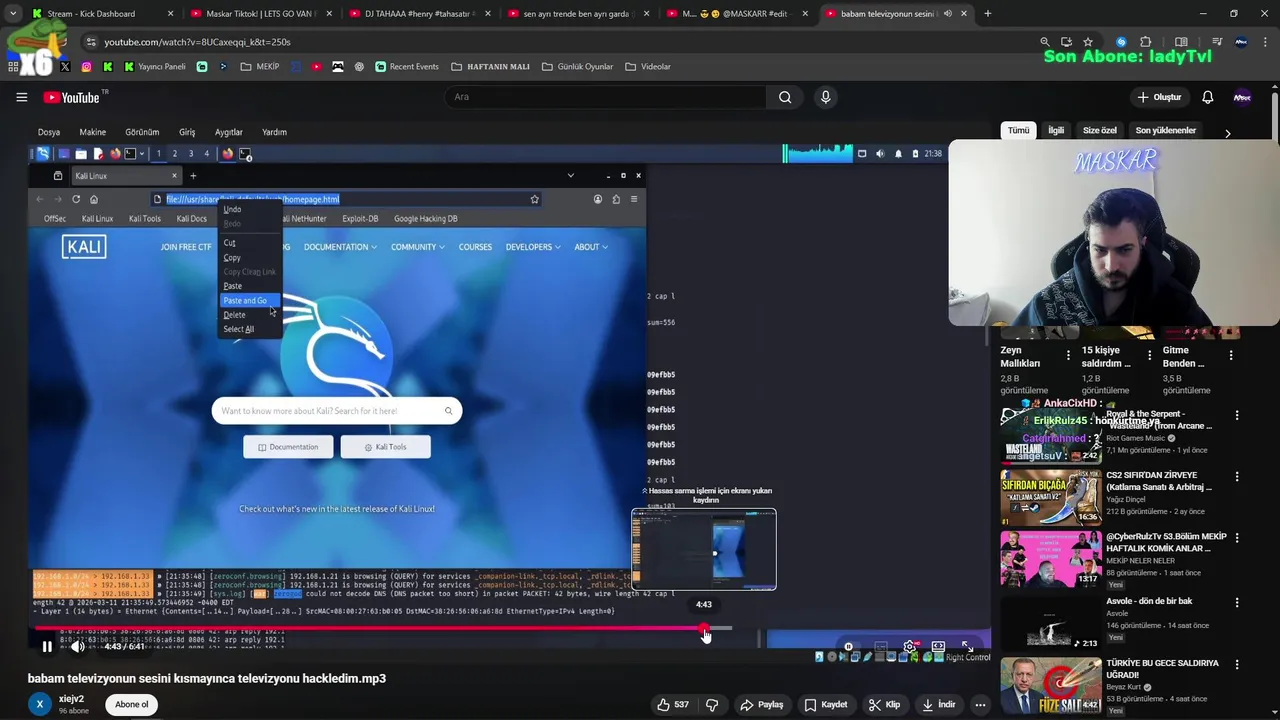Click the search icon in Kali search box

[448, 411]
